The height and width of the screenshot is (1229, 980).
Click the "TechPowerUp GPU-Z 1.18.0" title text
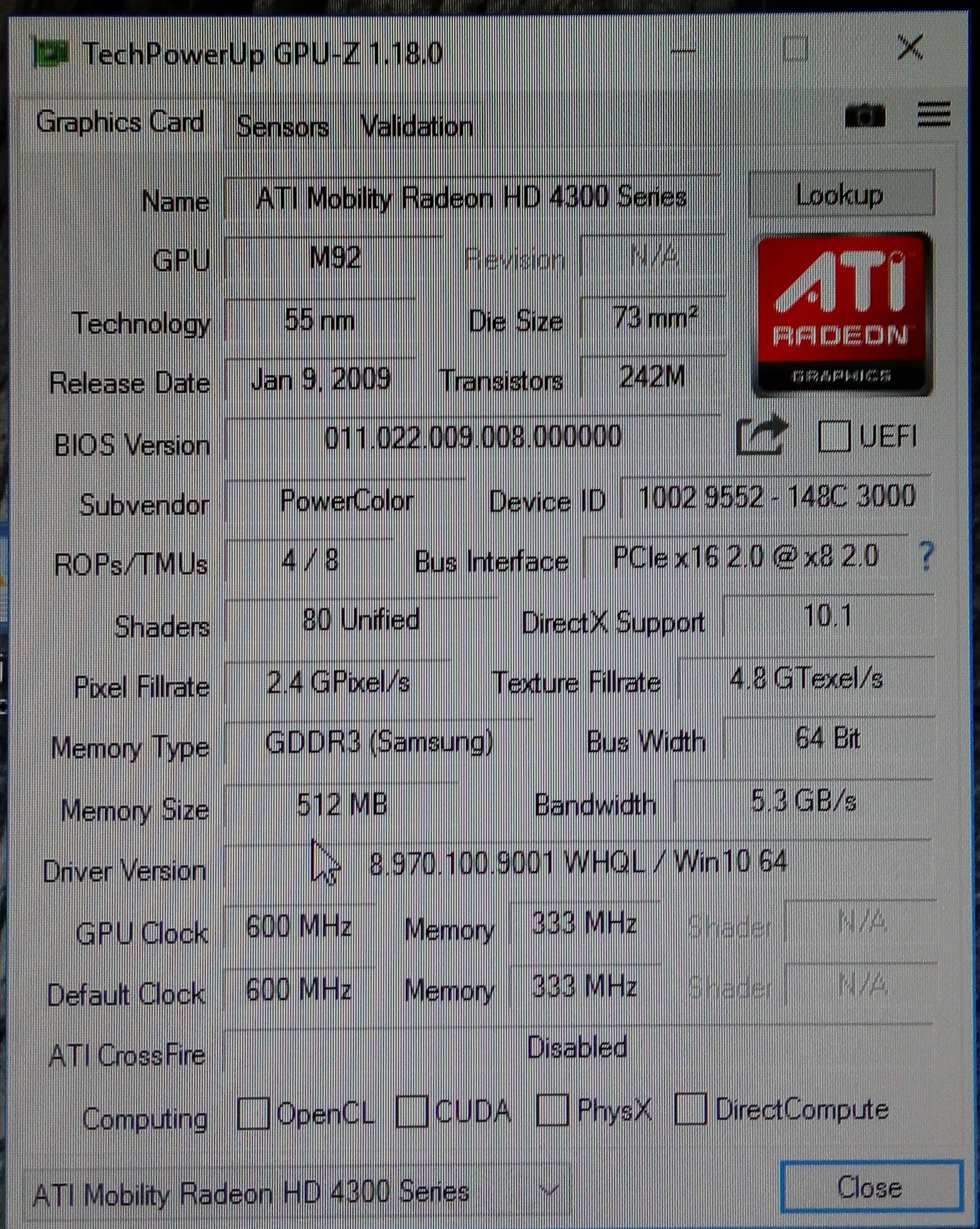click(263, 54)
